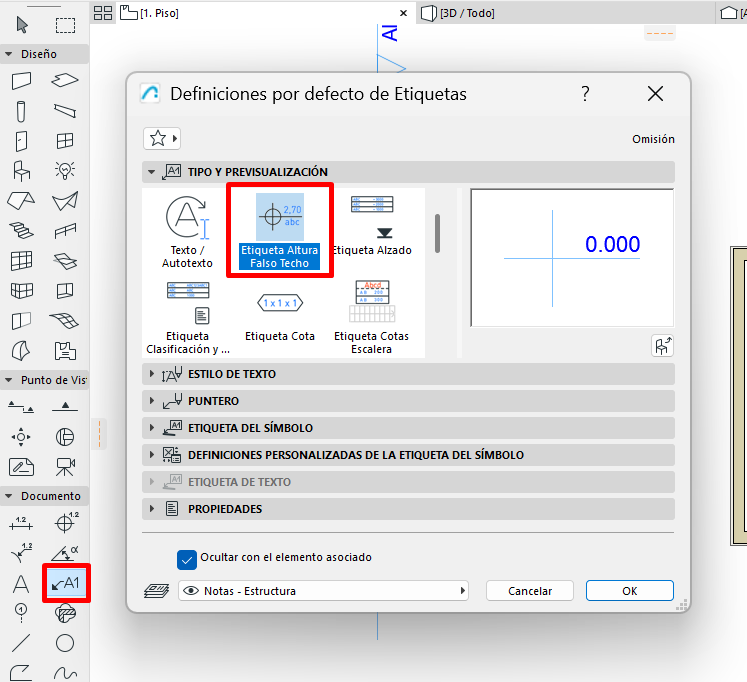
Task: Activate the Text tool in Documento
Action: 22,584
